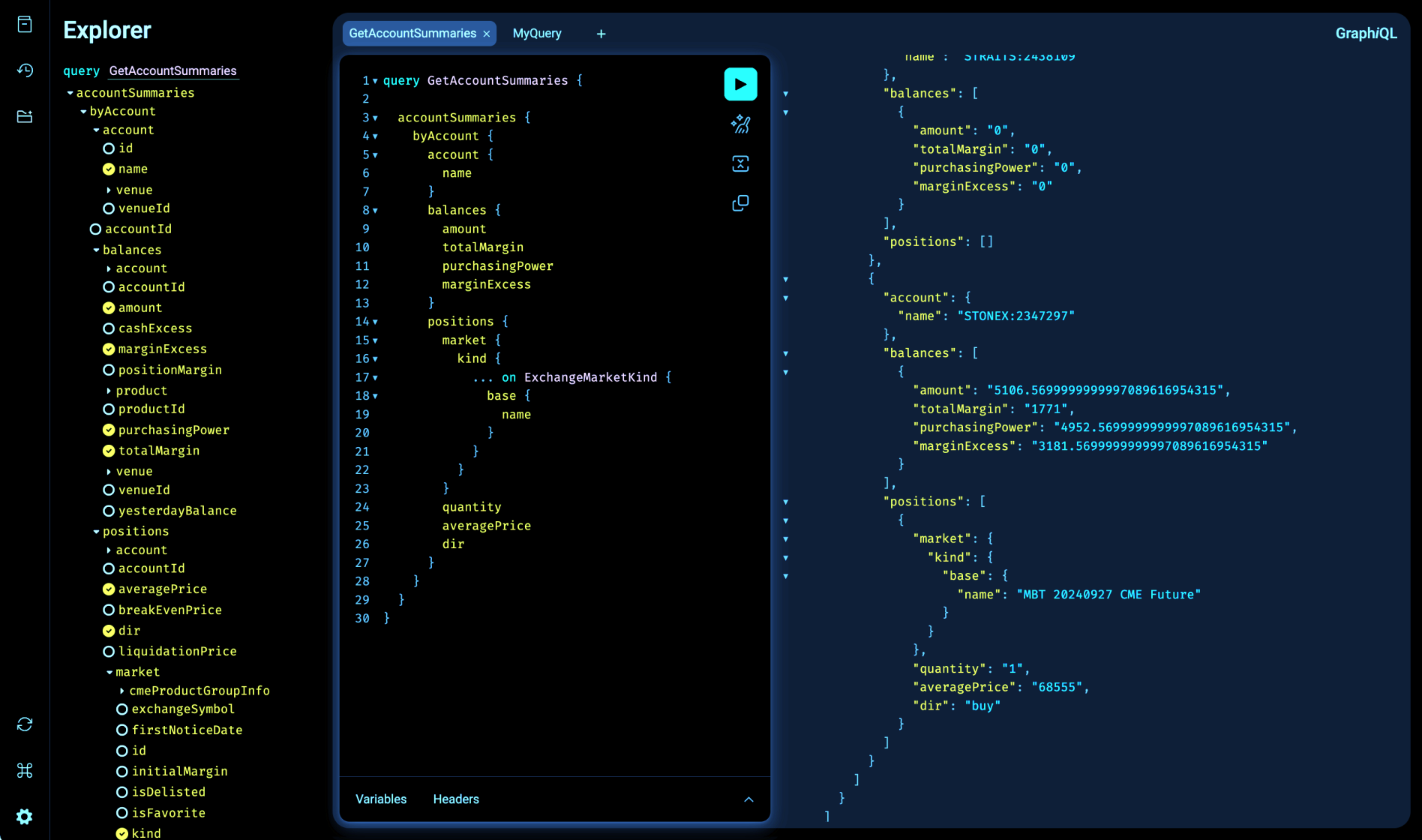The height and width of the screenshot is (840, 1422).
Task: Open the keyboard shortcuts dialog
Action: coord(25,770)
